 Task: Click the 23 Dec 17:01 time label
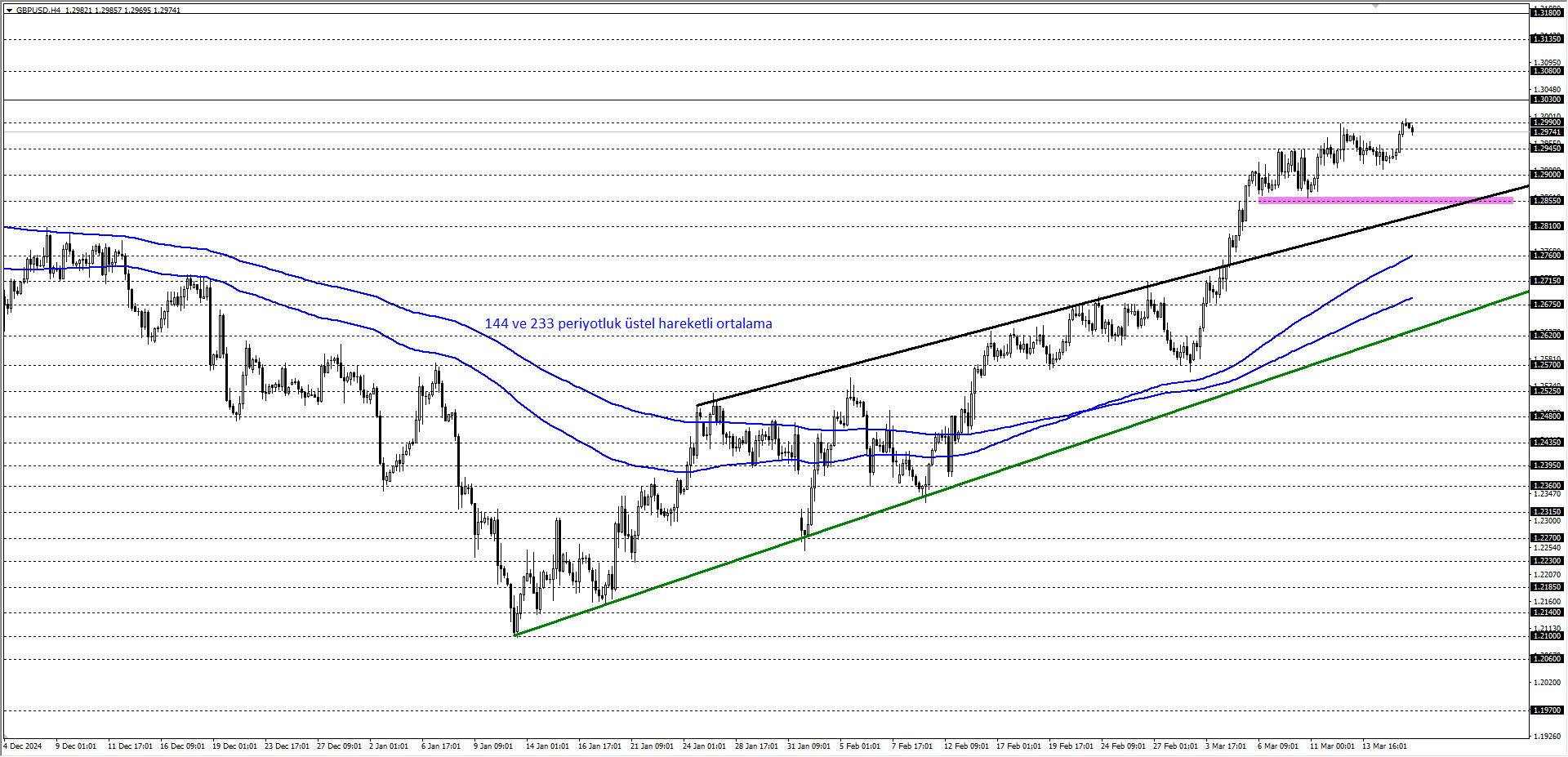coord(287,746)
